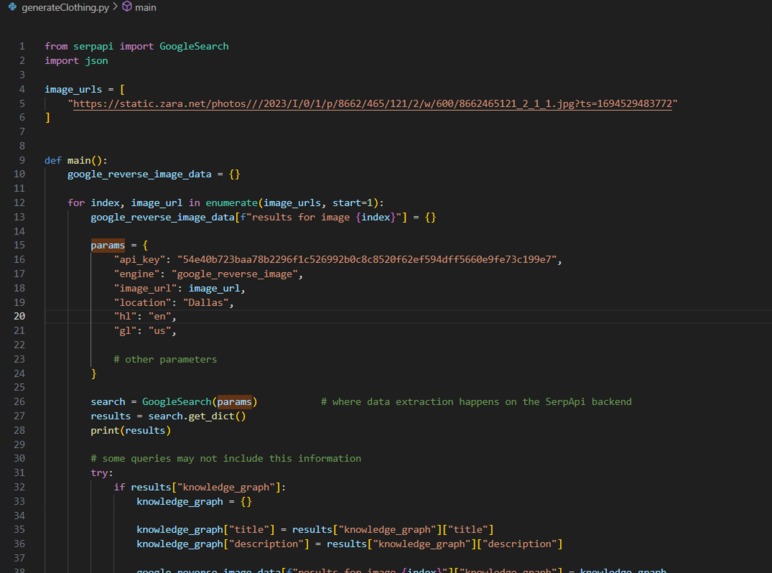772x573 pixels.
Task: Open the static.zara.net image URL link
Action: [x=372, y=103]
